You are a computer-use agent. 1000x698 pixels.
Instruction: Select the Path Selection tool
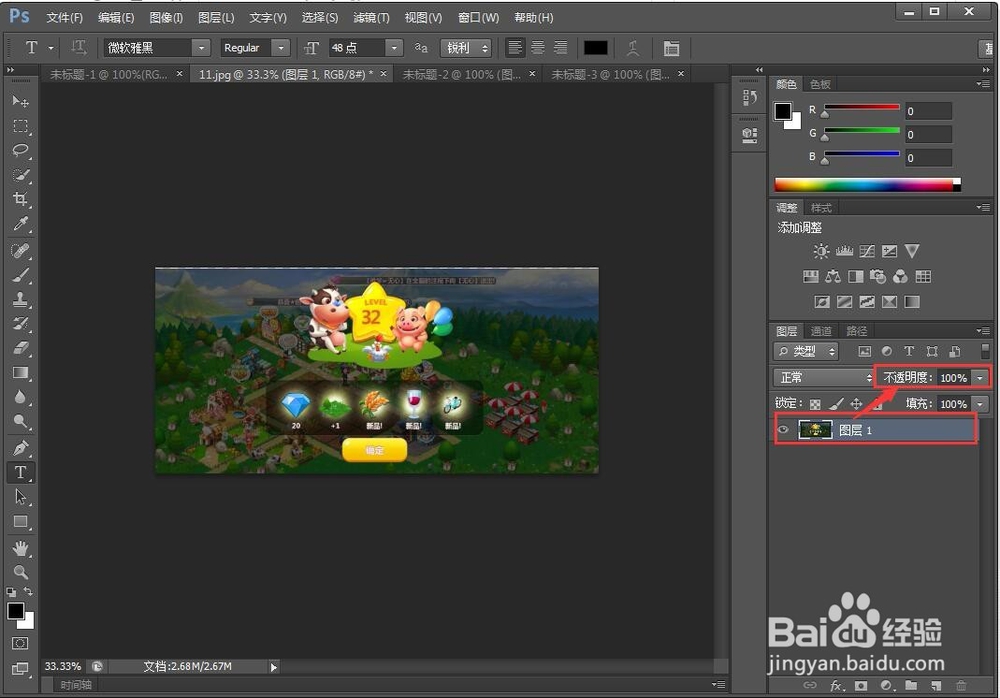[20, 497]
